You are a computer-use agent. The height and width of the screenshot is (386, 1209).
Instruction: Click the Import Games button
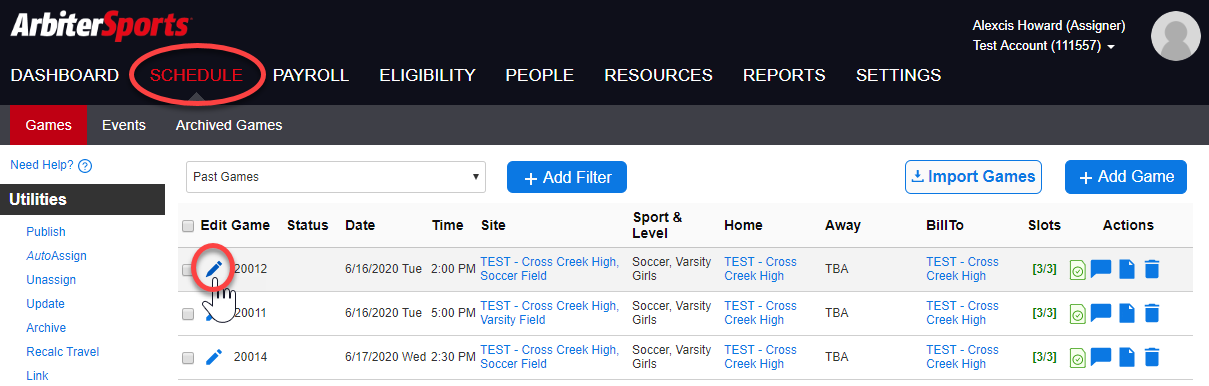(x=973, y=177)
